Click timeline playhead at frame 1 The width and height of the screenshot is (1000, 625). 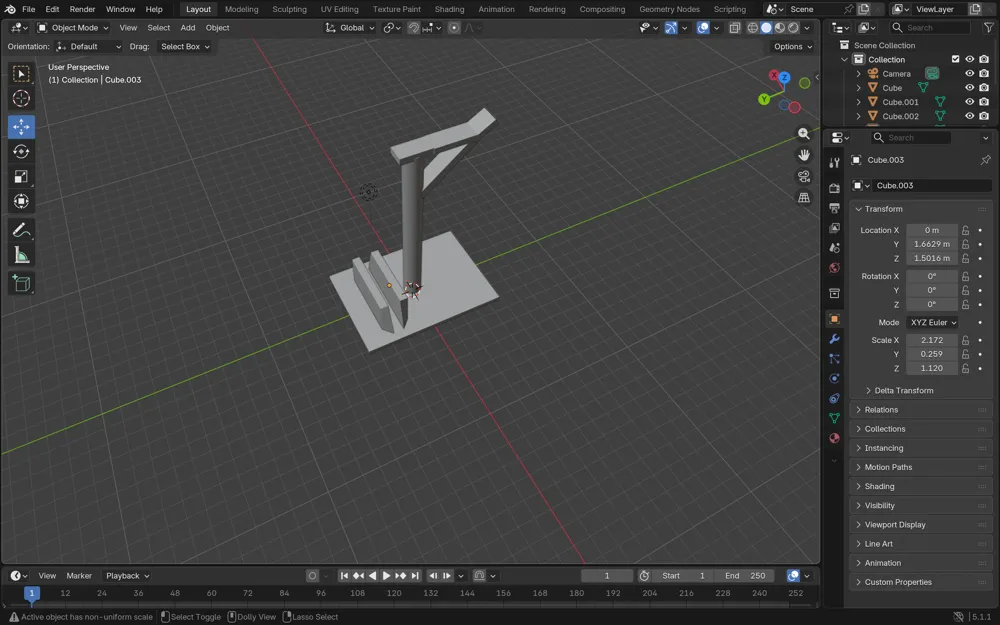click(x=31, y=593)
